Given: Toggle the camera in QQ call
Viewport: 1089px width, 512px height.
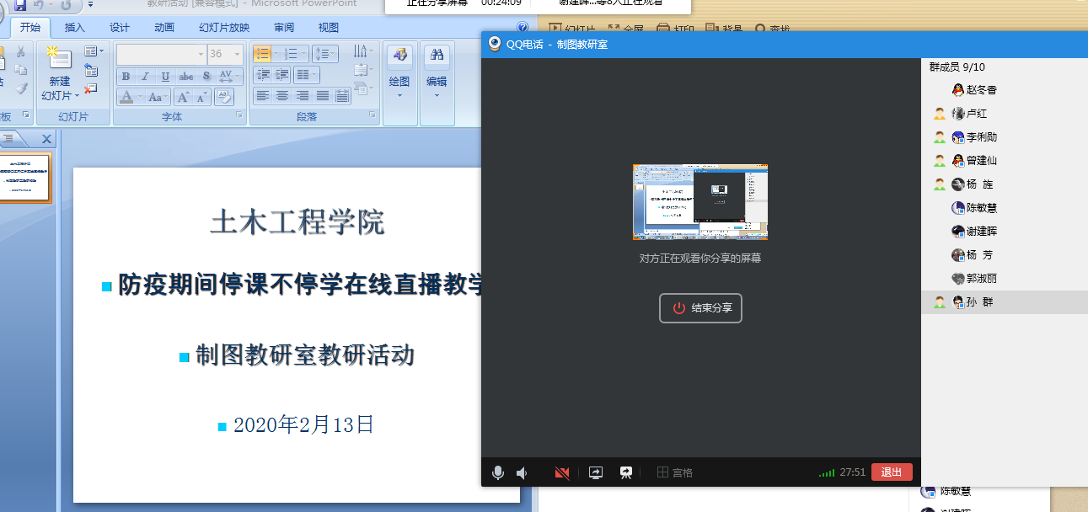Looking at the screenshot, I should point(562,473).
